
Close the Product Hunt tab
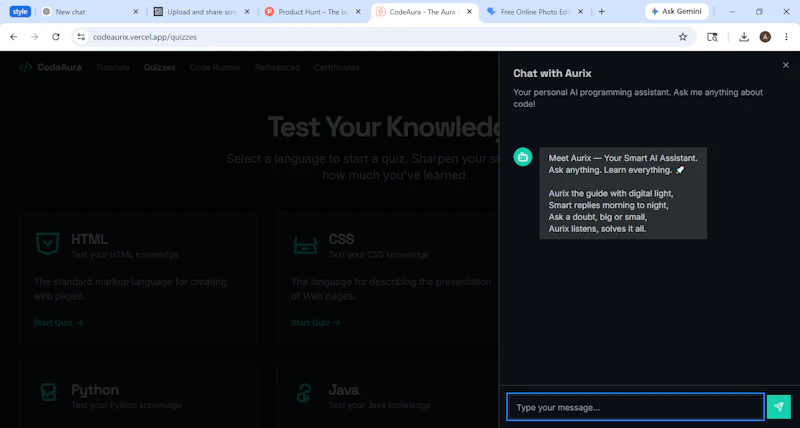pyautogui.click(x=358, y=12)
